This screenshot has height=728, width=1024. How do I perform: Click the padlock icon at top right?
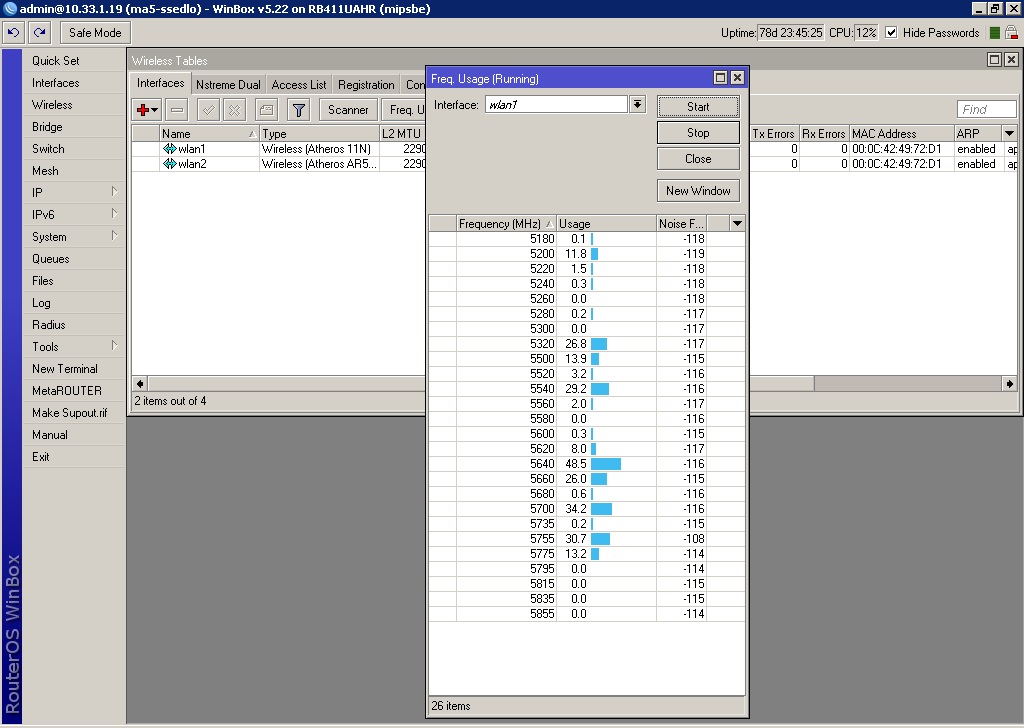pos(1011,33)
